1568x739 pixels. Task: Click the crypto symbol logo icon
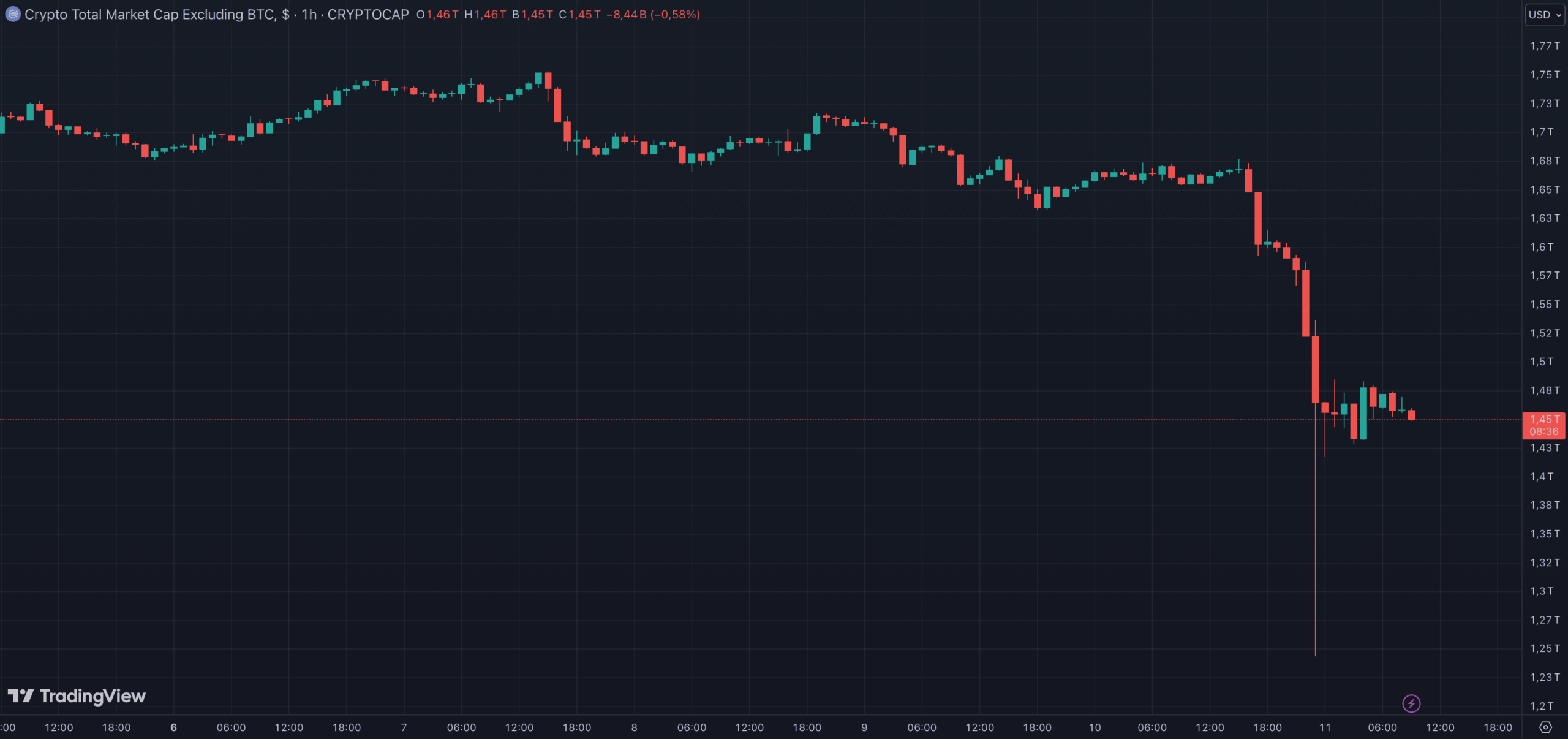coord(12,14)
